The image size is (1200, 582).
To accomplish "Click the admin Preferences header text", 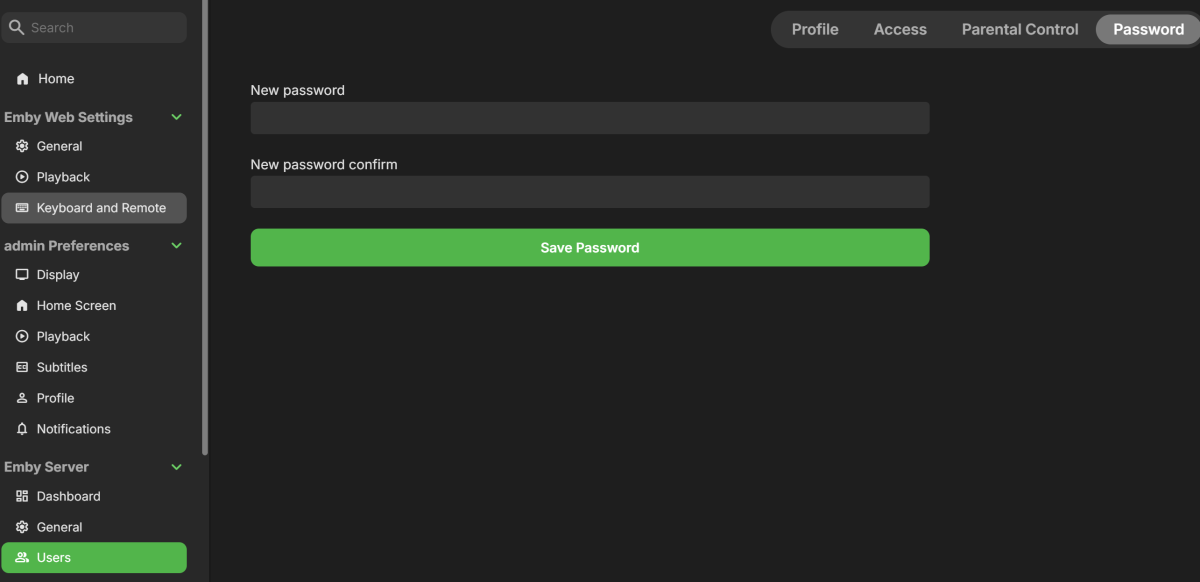I will [x=66, y=246].
